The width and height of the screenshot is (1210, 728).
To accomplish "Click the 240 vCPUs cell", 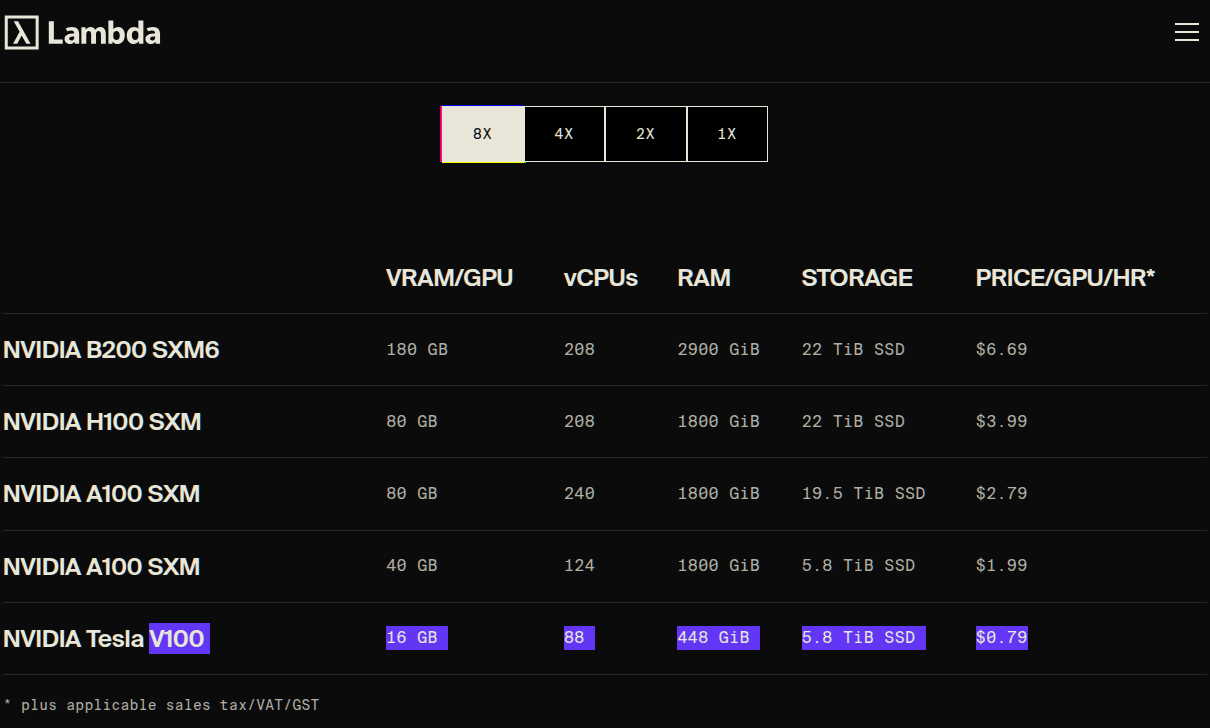I will point(579,493).
